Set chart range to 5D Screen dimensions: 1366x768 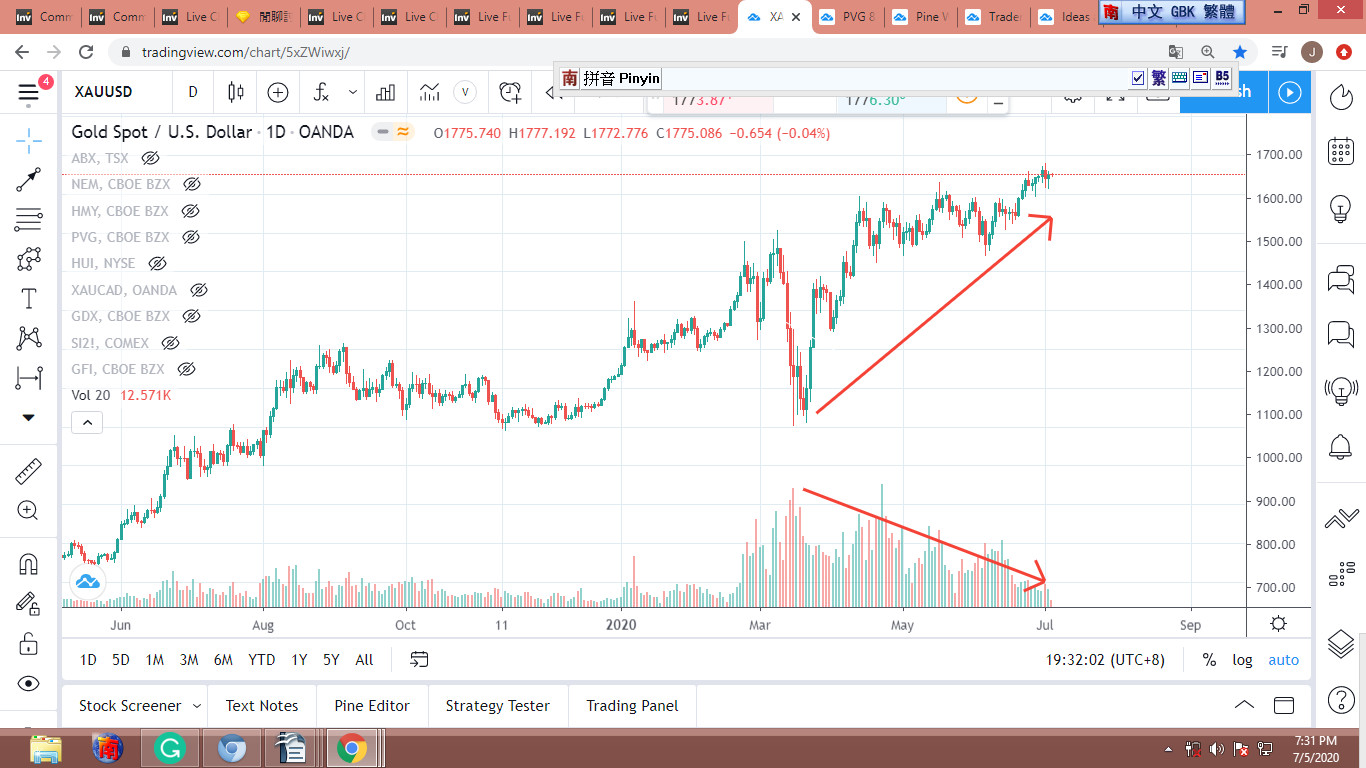pos(121,660)
